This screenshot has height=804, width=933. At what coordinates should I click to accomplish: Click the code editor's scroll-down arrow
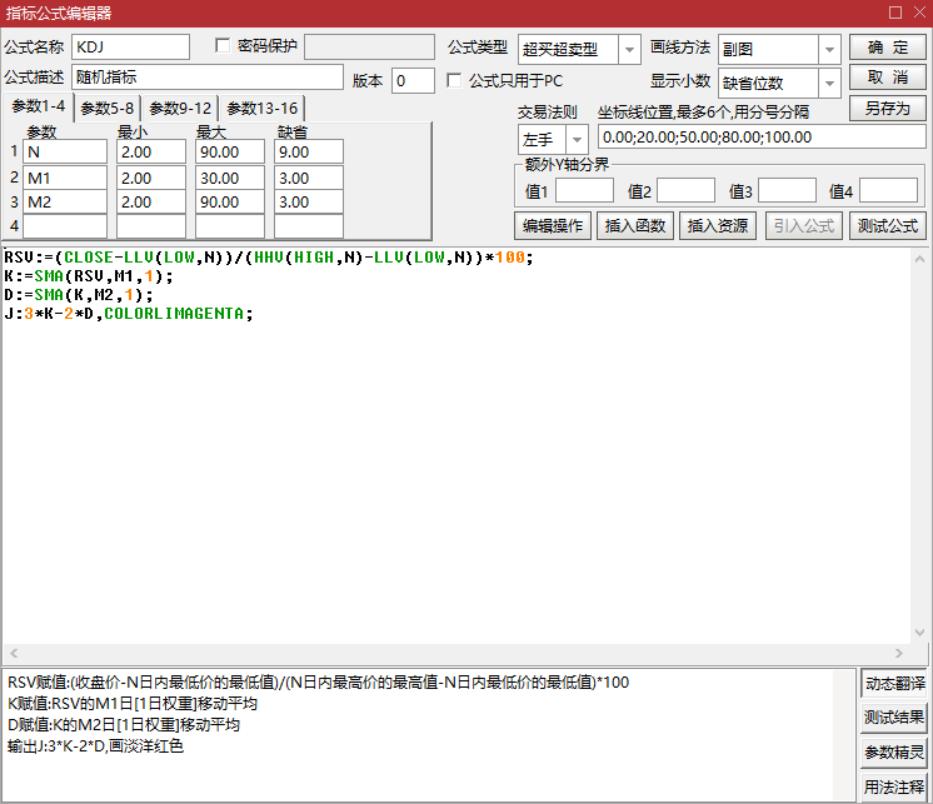point(920,632)
